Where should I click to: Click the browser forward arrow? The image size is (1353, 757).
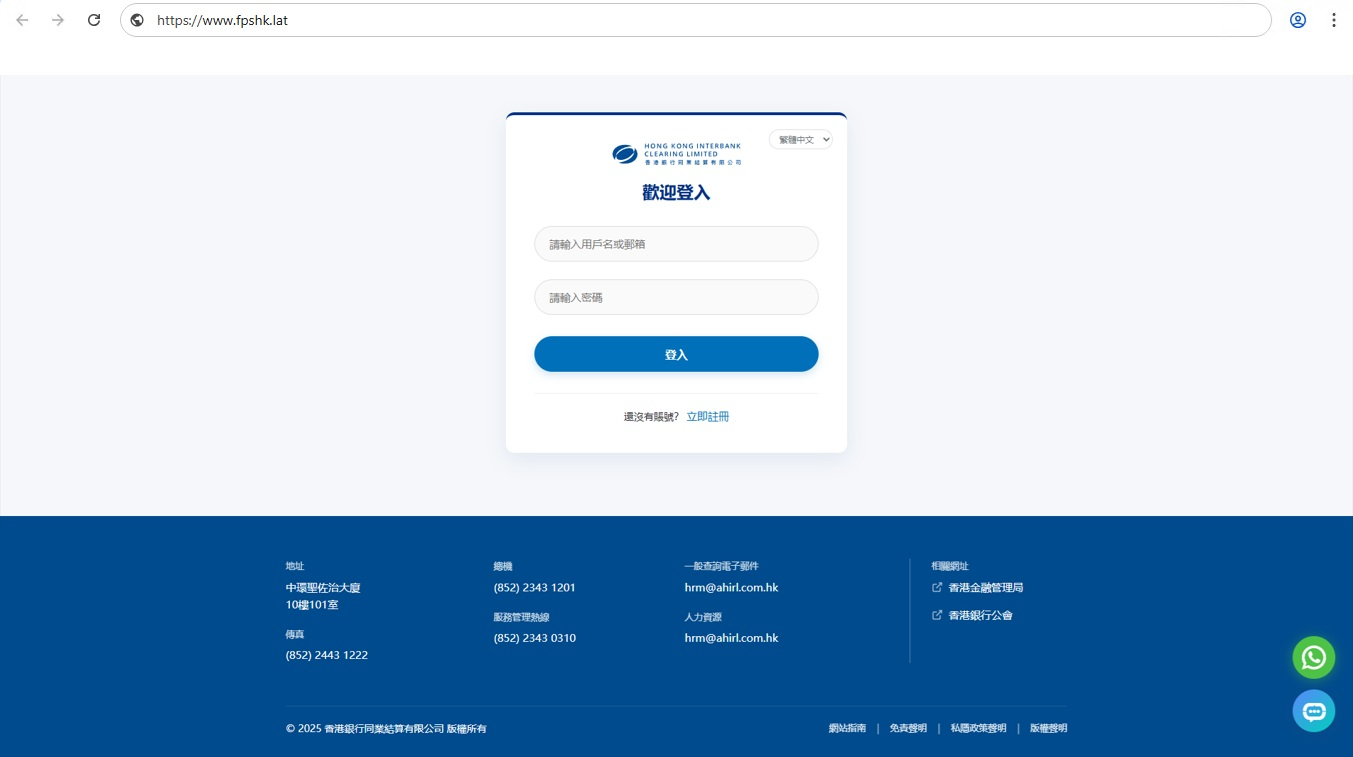point(58,20)
